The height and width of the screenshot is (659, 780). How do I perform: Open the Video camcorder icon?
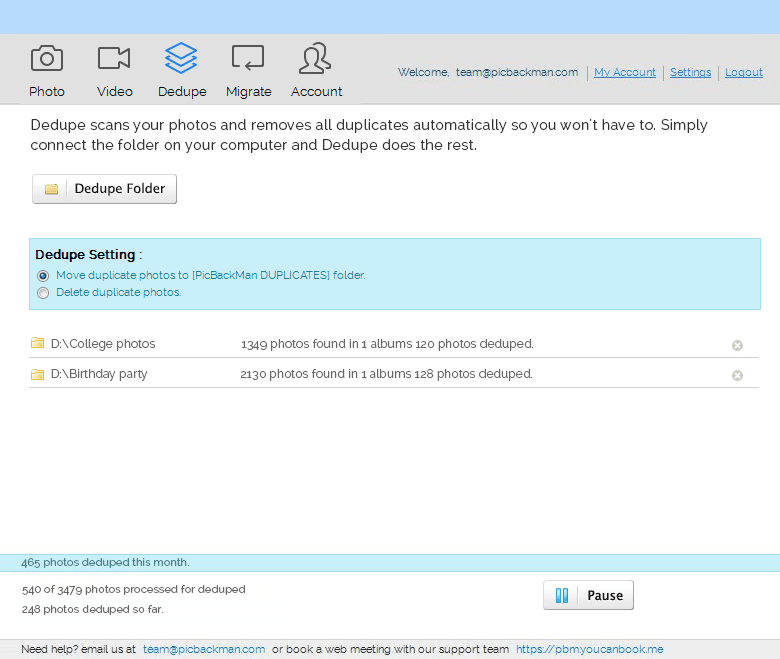pos(114,59)
